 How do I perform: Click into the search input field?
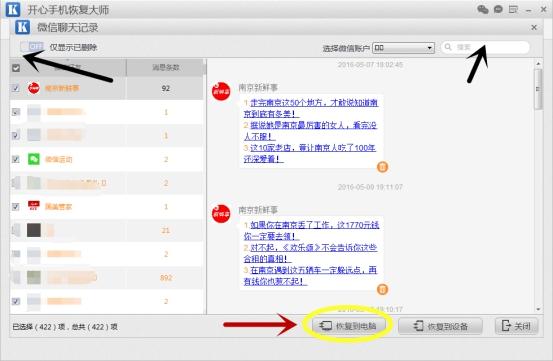(485, 47)
